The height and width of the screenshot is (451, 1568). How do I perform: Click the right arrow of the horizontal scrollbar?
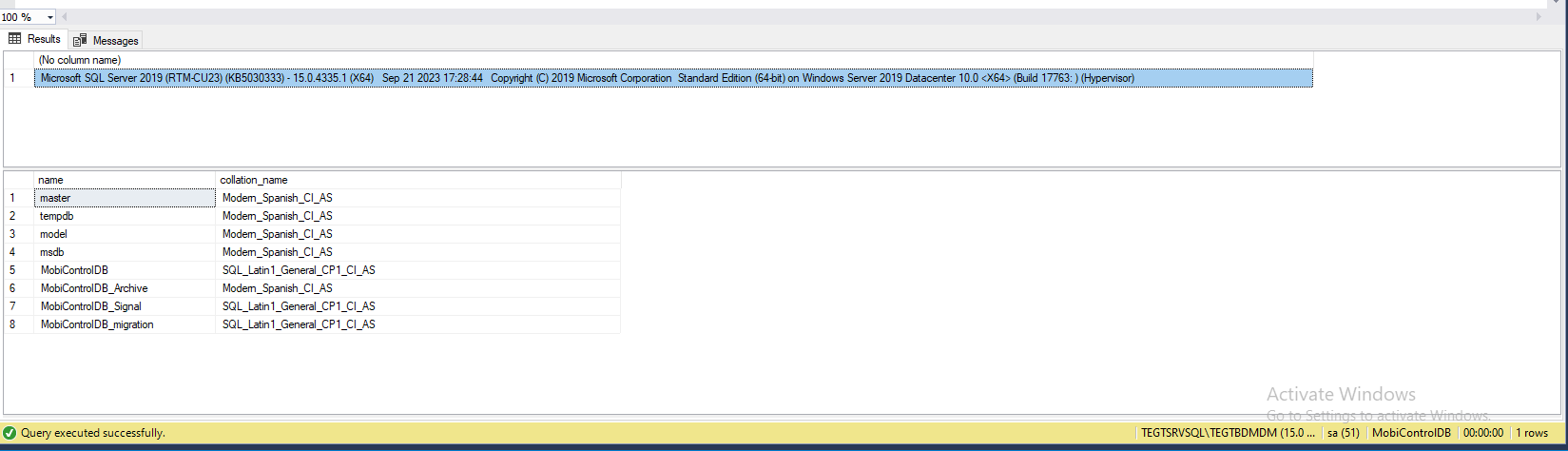point(1539,17)
